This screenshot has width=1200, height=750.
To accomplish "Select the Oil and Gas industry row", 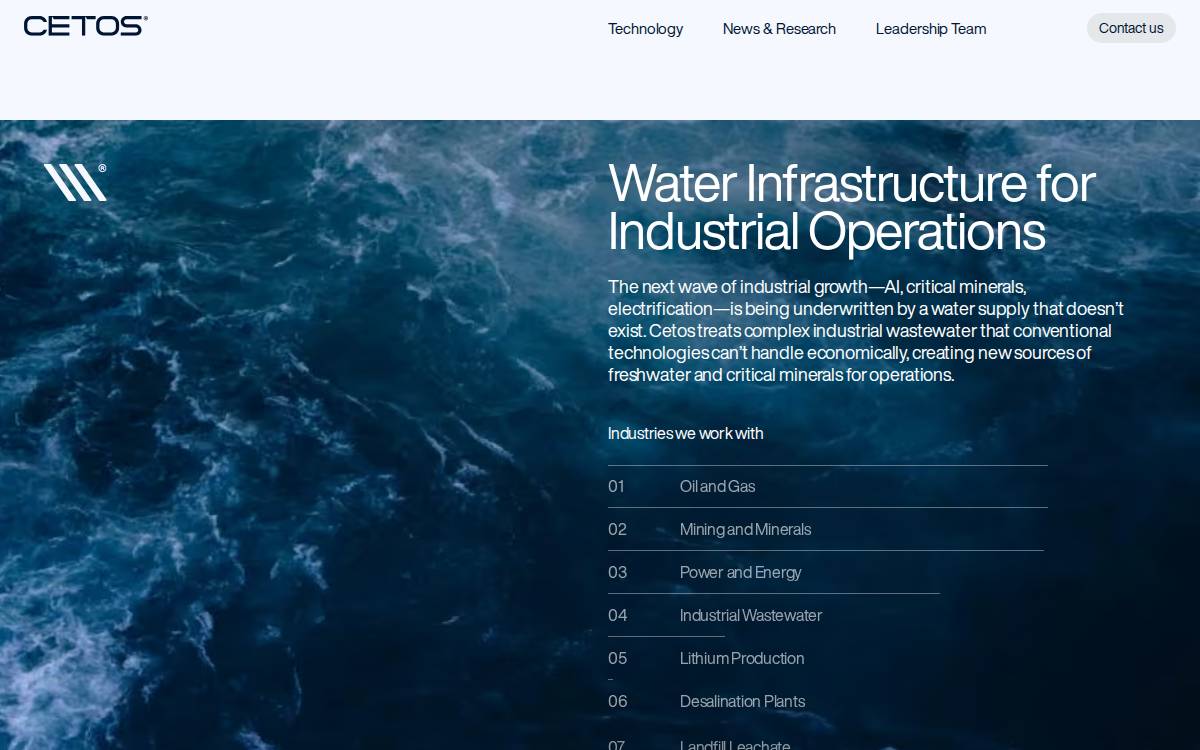I will pyautogui.click(x=828, y=487).
